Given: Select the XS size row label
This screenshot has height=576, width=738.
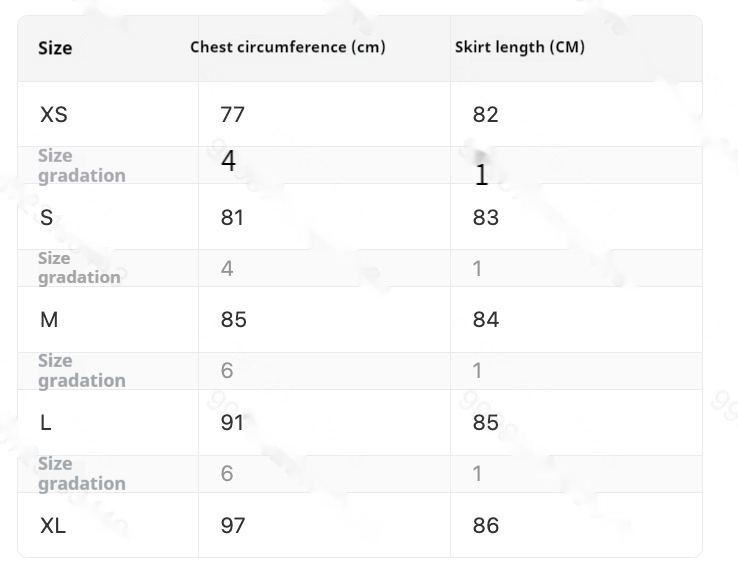Looking at the screenshot, I should pyautogui.click(x=54, y=114).
